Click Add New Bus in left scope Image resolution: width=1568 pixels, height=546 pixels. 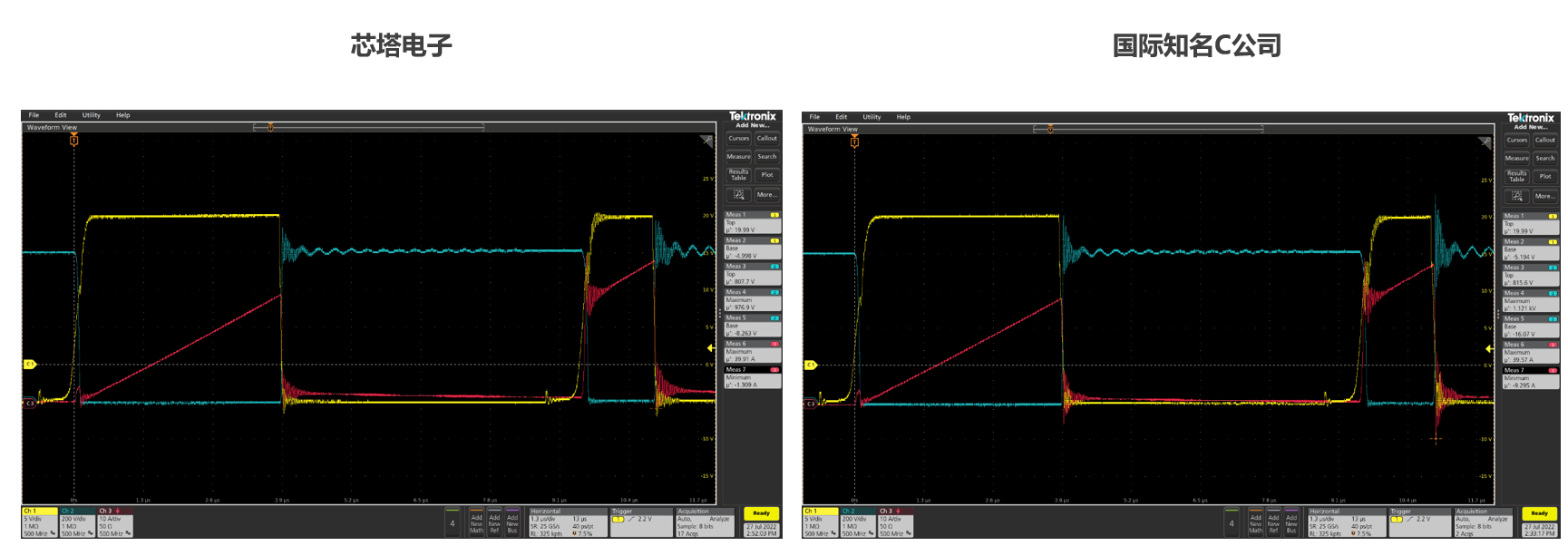click(512, 522)
